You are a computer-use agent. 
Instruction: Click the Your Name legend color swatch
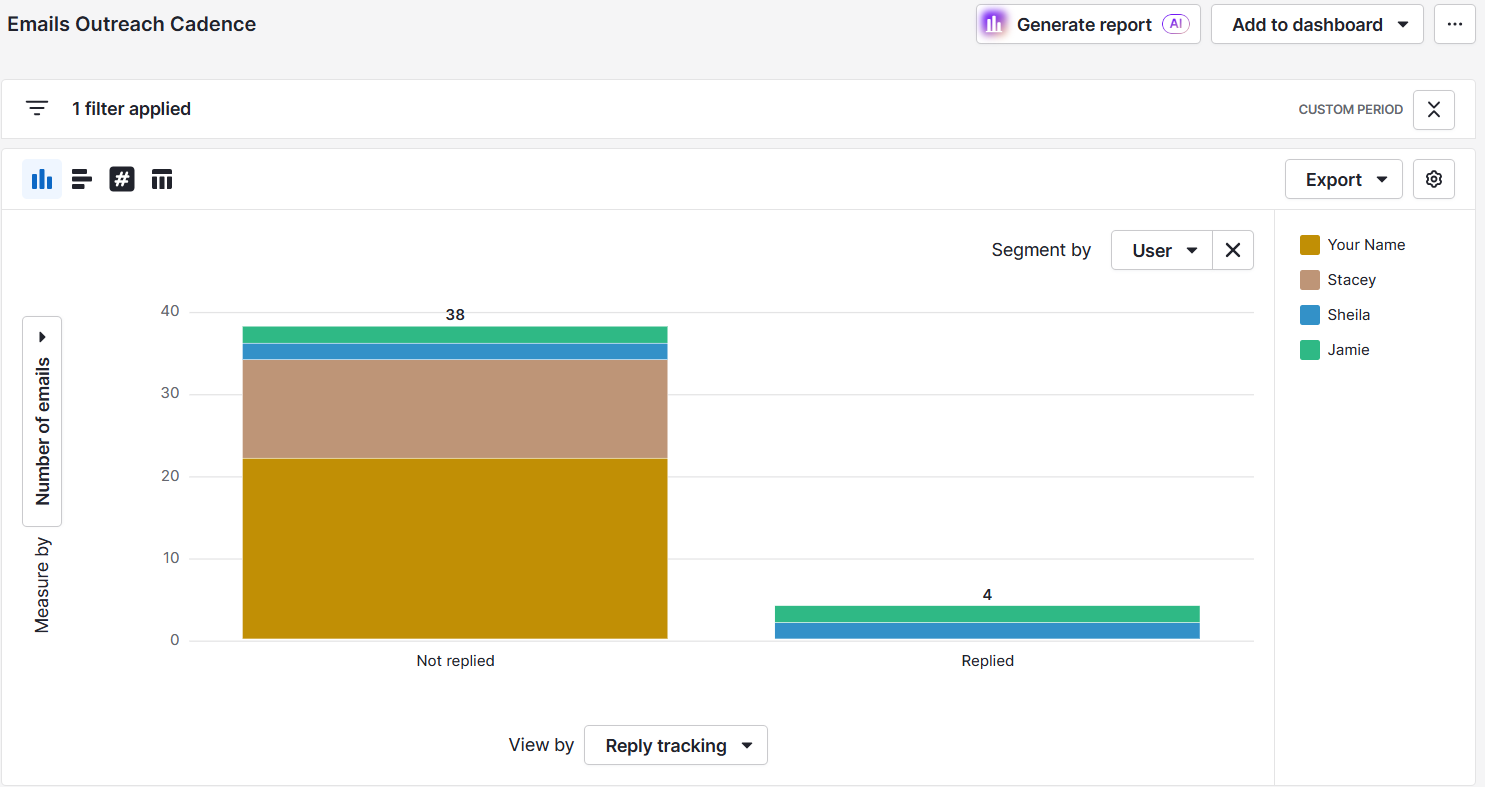coord(1310,245)
